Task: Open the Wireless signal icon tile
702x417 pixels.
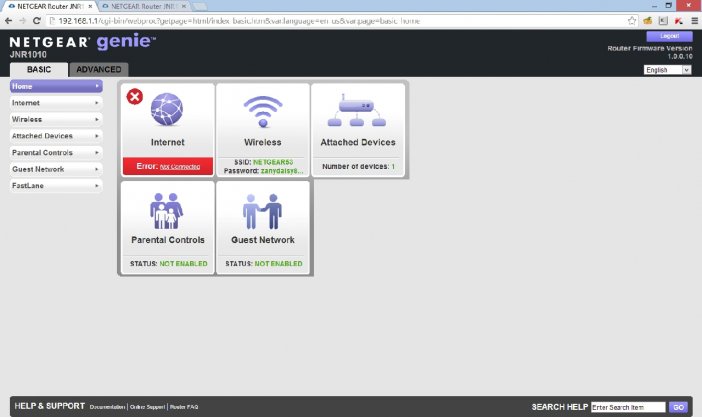Action: (x=263, y=112)
